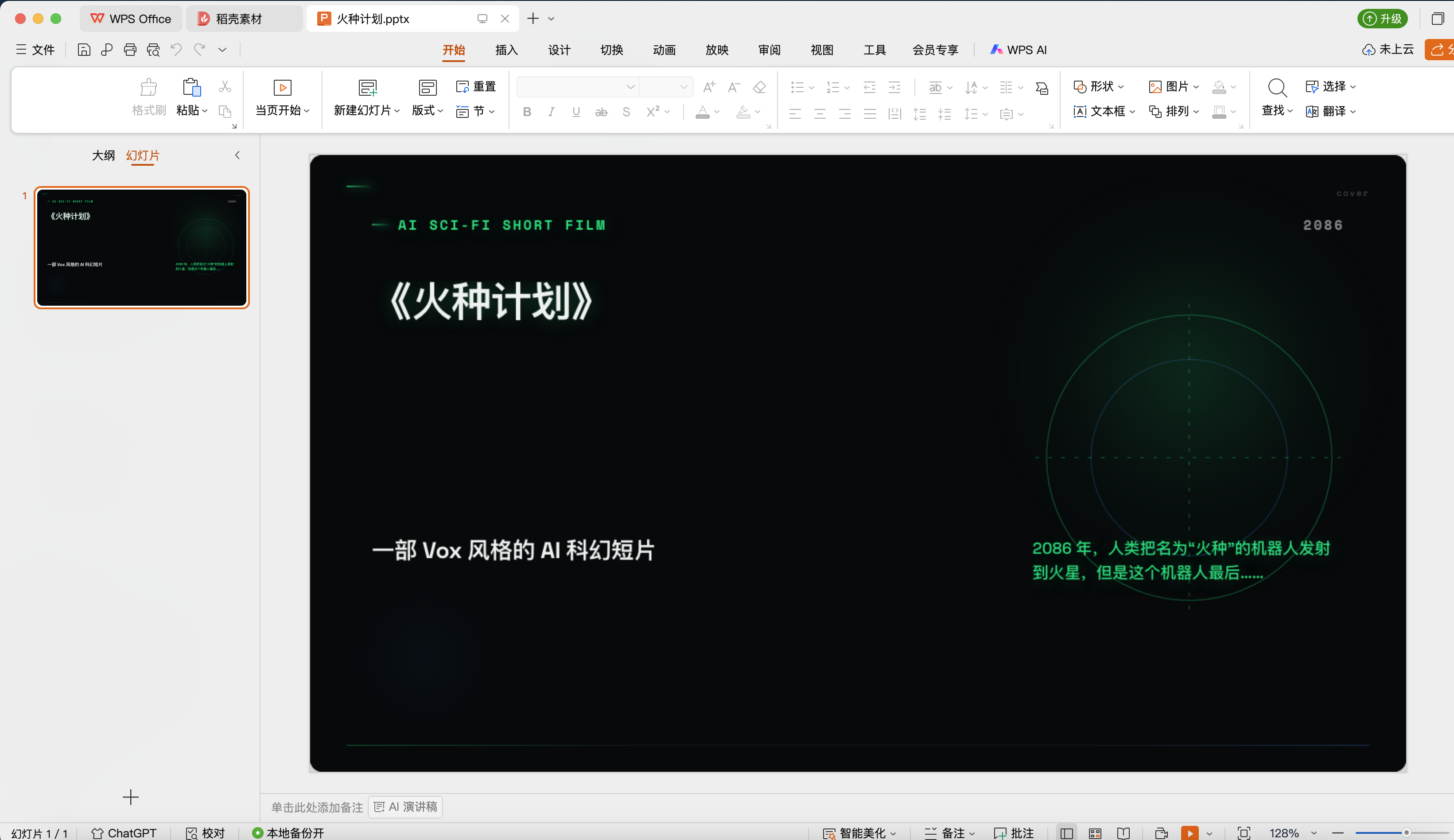Justify text alignment
The width and height of the screenshot is (1454, 840).
click(870, 114)
